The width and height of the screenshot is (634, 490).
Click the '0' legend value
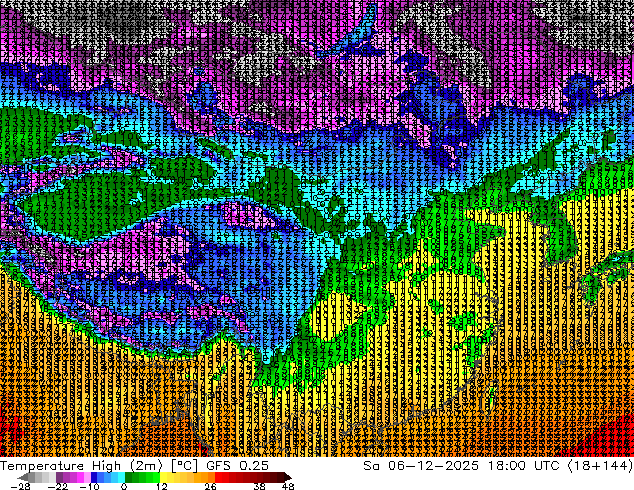click(x=124, y=486)
